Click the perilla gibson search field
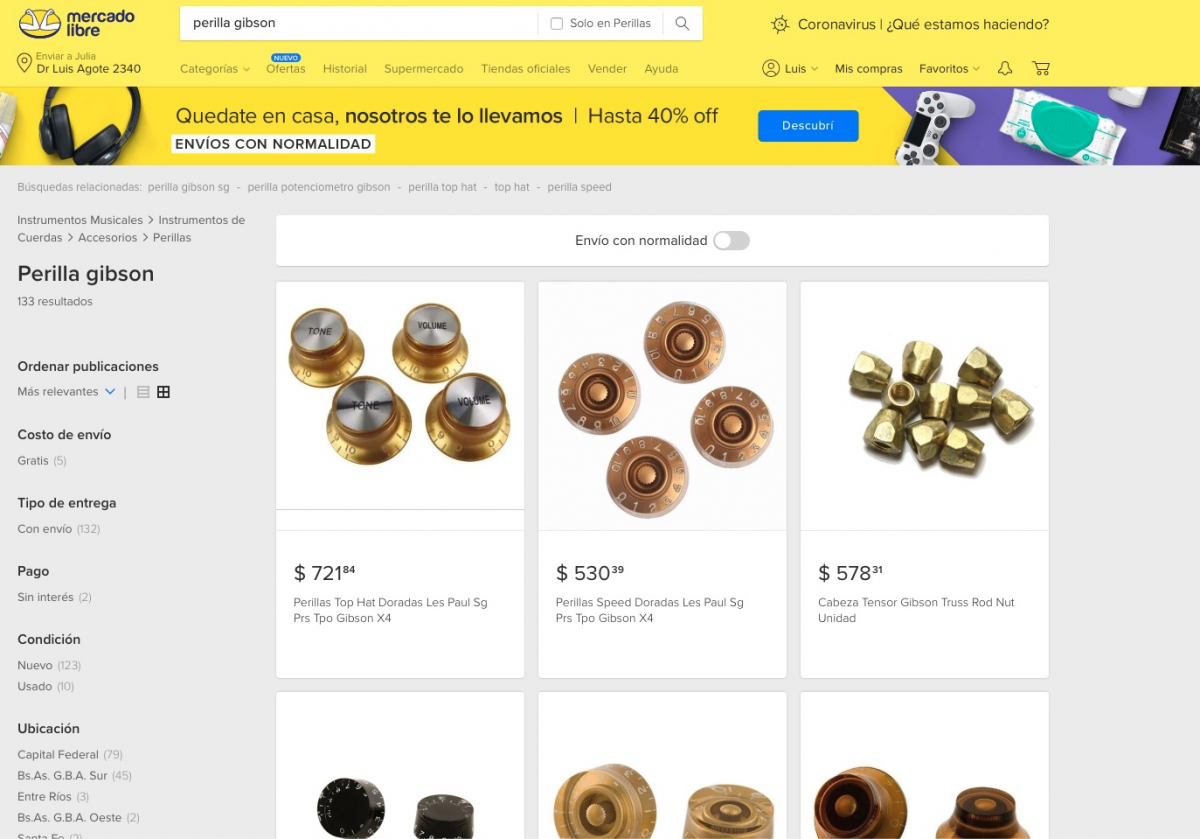The height and width of the screenshot is (839, 1200). [x=358, y=23]
